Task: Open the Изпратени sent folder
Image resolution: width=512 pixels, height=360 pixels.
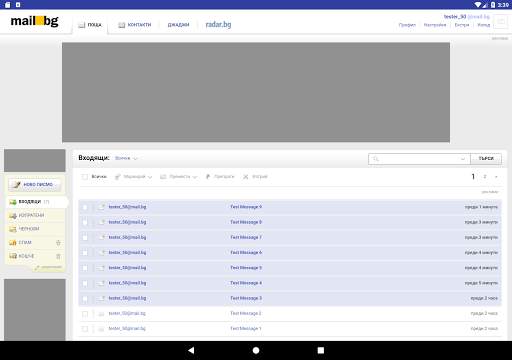Action: coord(27,216)
